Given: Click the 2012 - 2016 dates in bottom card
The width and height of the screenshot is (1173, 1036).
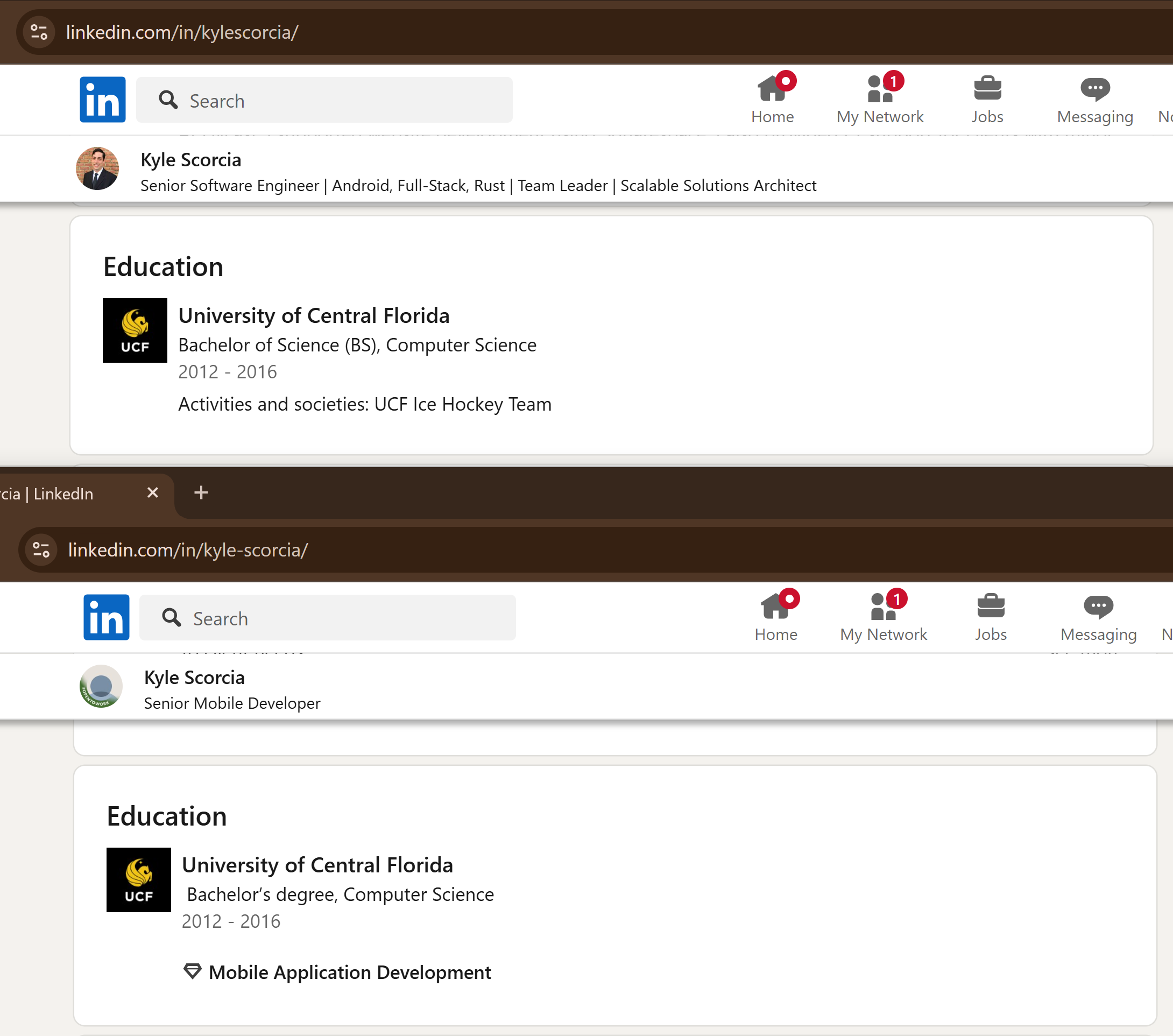Looking at the screenshot, I should (231, 921).
